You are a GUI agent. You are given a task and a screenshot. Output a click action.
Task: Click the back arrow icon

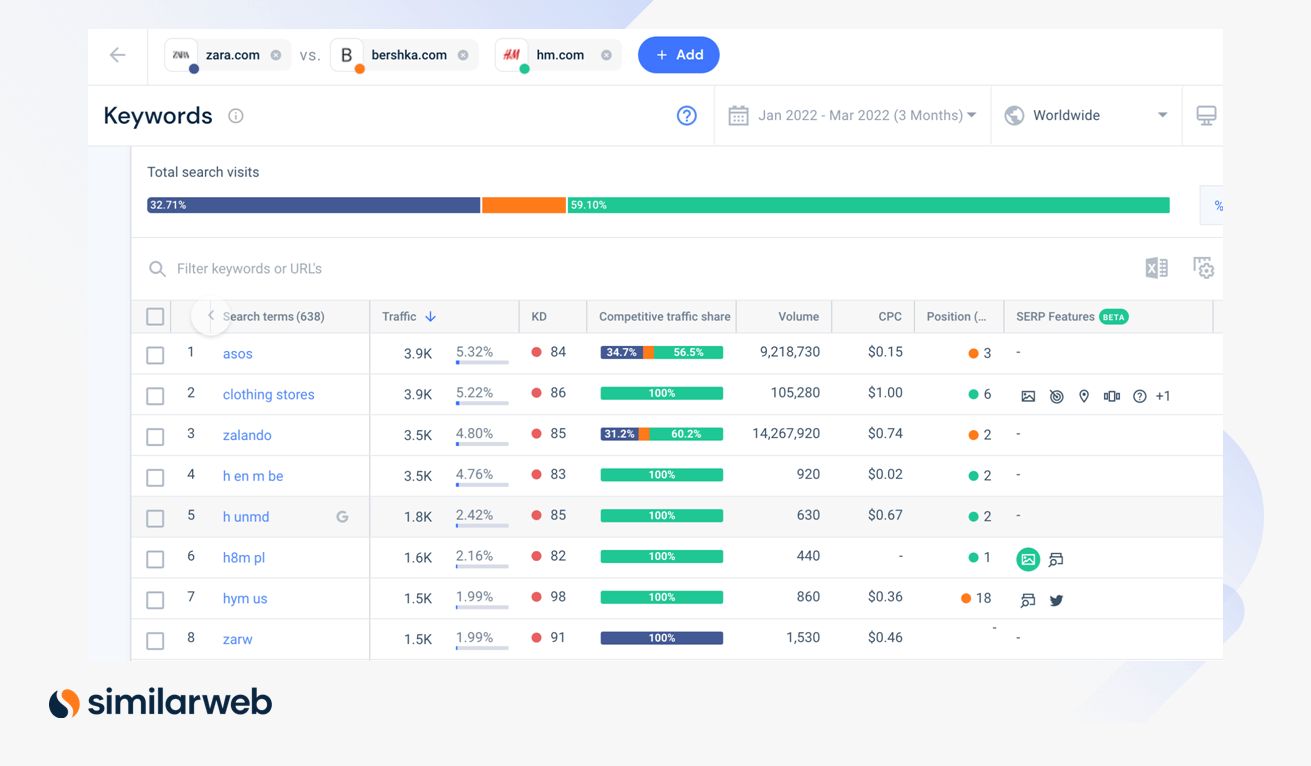point(118,55)
